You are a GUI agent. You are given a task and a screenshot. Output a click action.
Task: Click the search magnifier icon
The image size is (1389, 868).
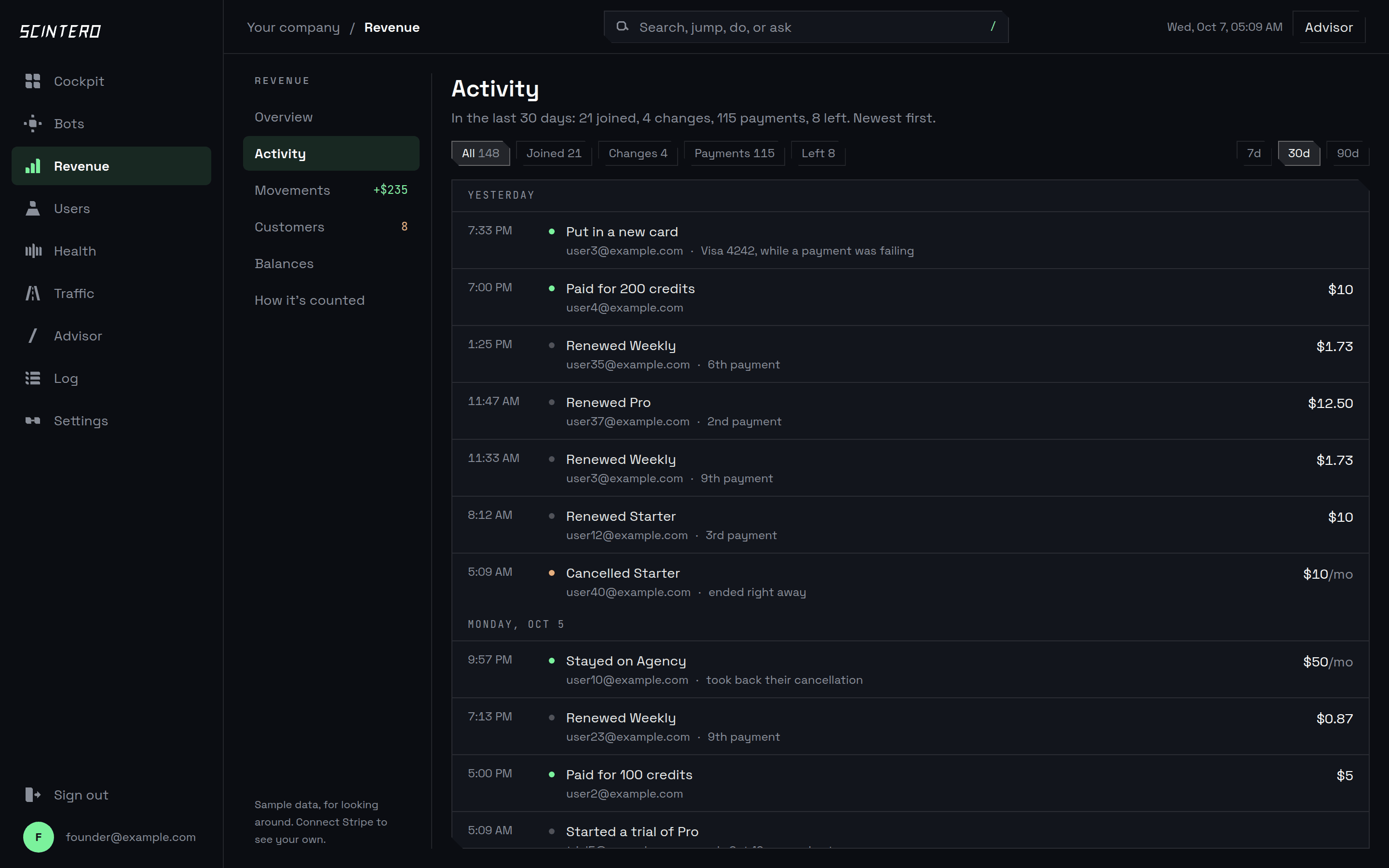622,27
